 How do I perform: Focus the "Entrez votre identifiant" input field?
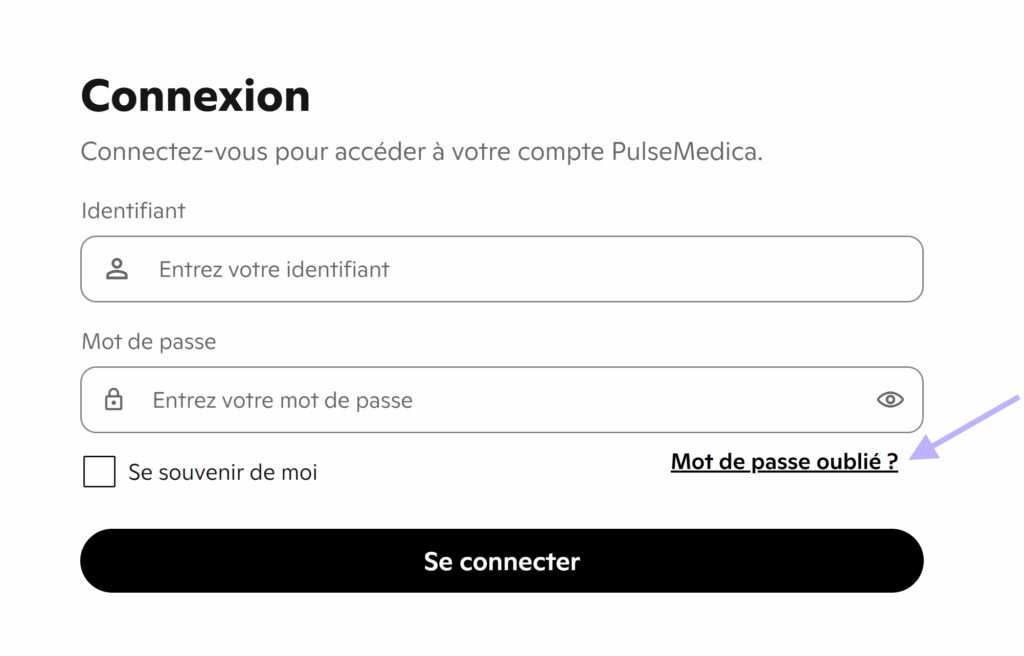[500, 269]
